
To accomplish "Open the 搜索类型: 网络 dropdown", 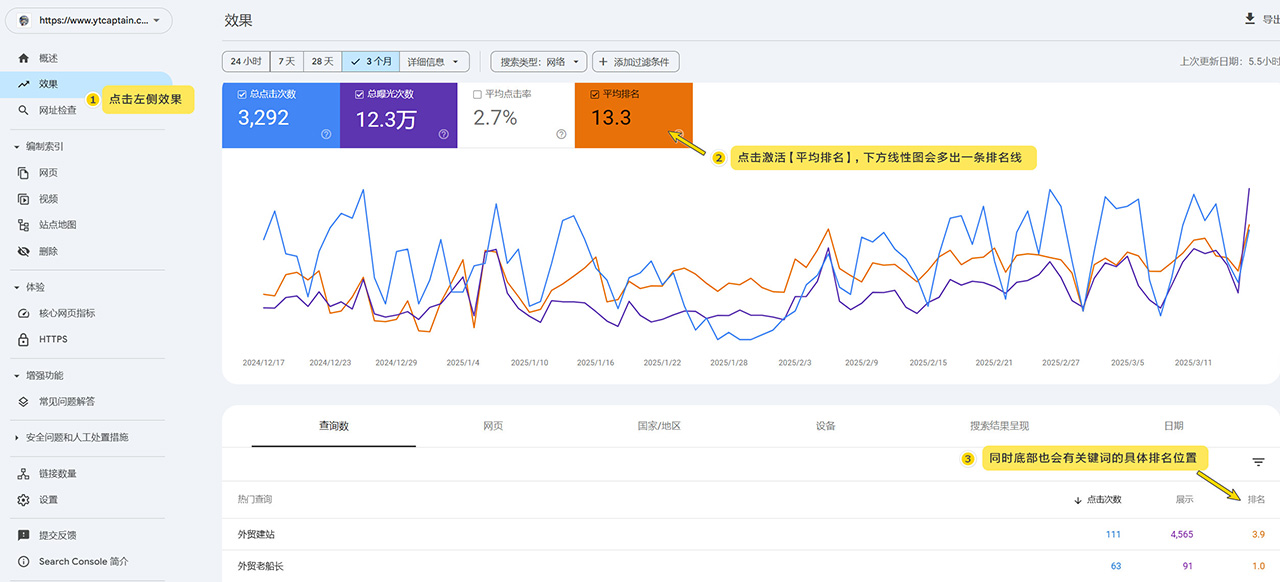I will [x=538, y=62].
